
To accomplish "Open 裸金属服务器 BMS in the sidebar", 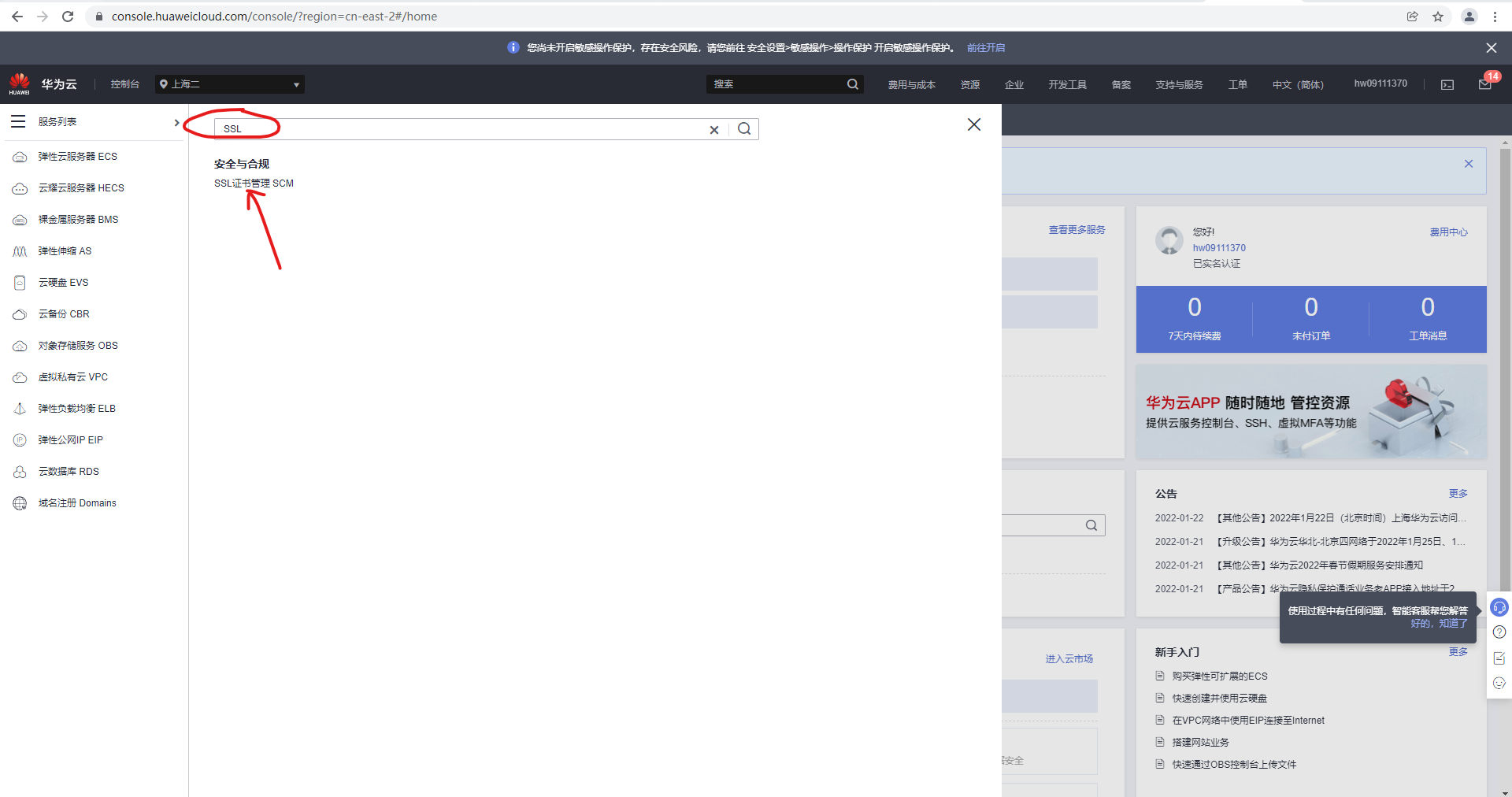I will [x=78, y=220].
